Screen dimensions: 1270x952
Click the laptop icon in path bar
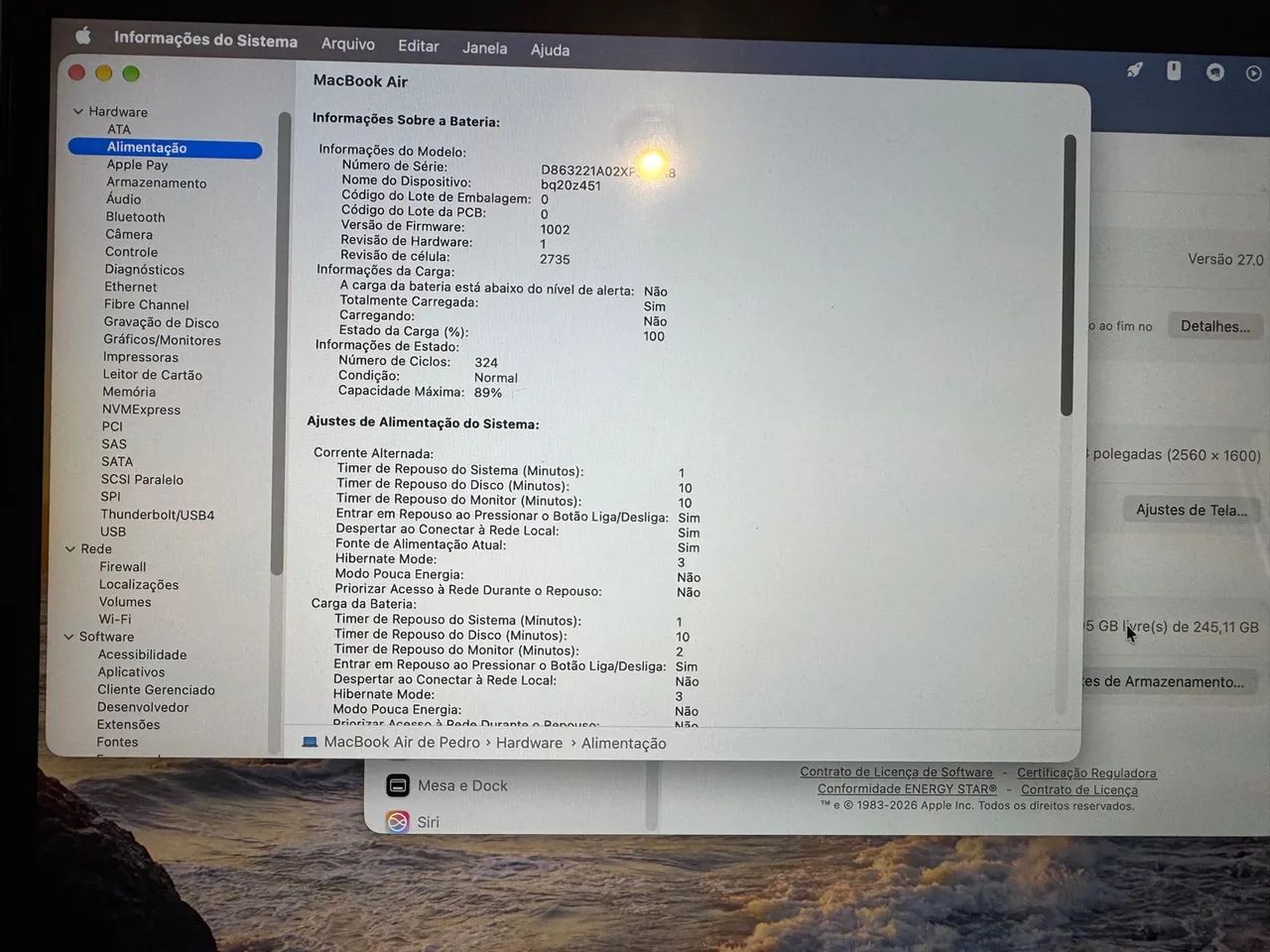click(310, 742)
